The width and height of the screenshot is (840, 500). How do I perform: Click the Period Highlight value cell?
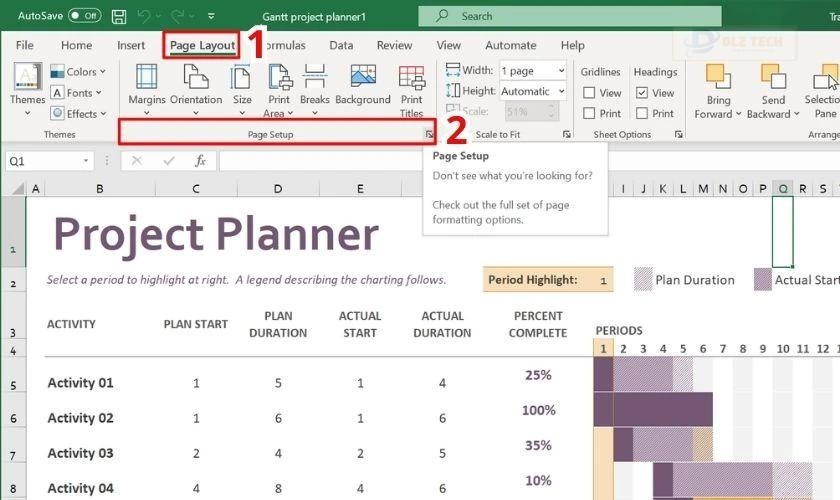point(603,280)
